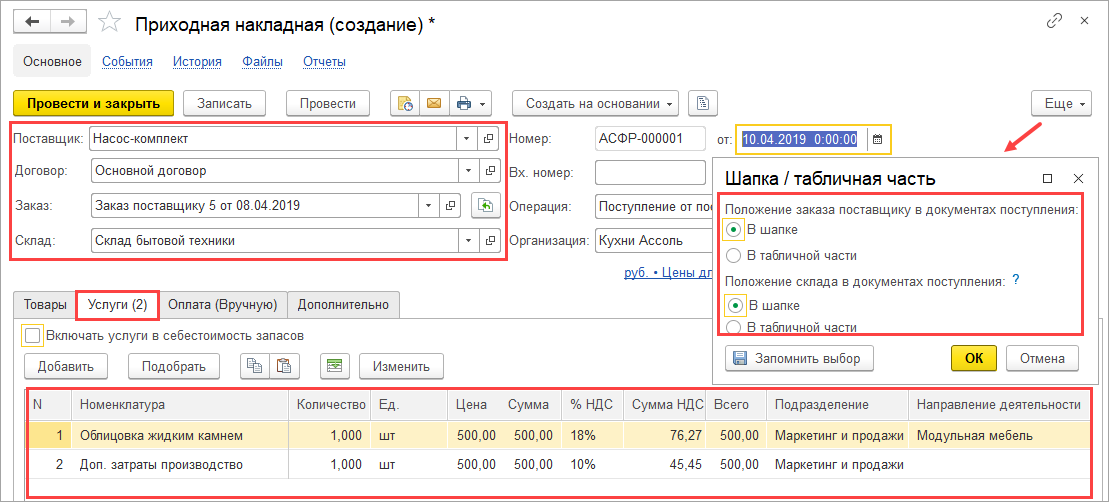1109x502 pixels.
Task: Open the calendar picker next to date
Action: (877, 139)
